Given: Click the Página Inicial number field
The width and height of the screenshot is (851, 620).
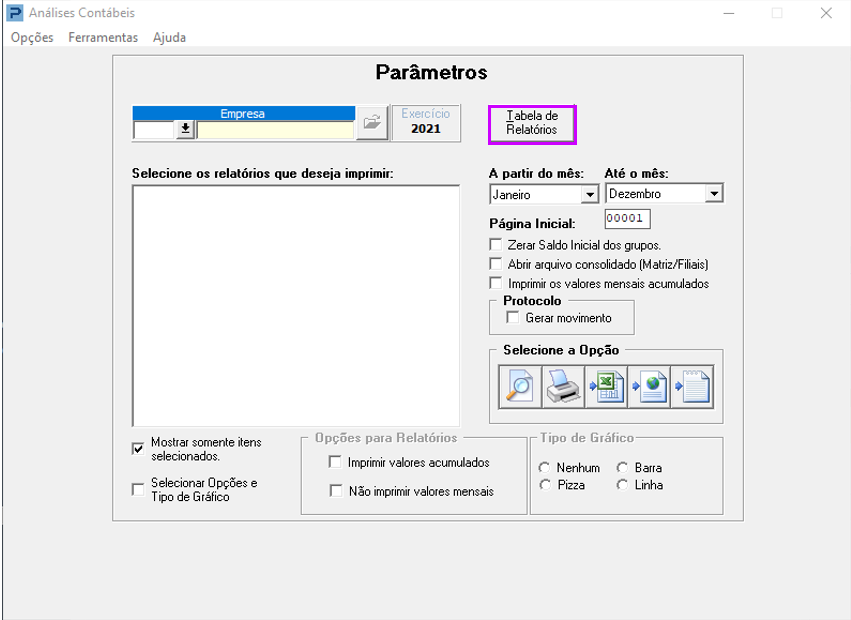Looking at the screenshot, I should click(627, 219).
